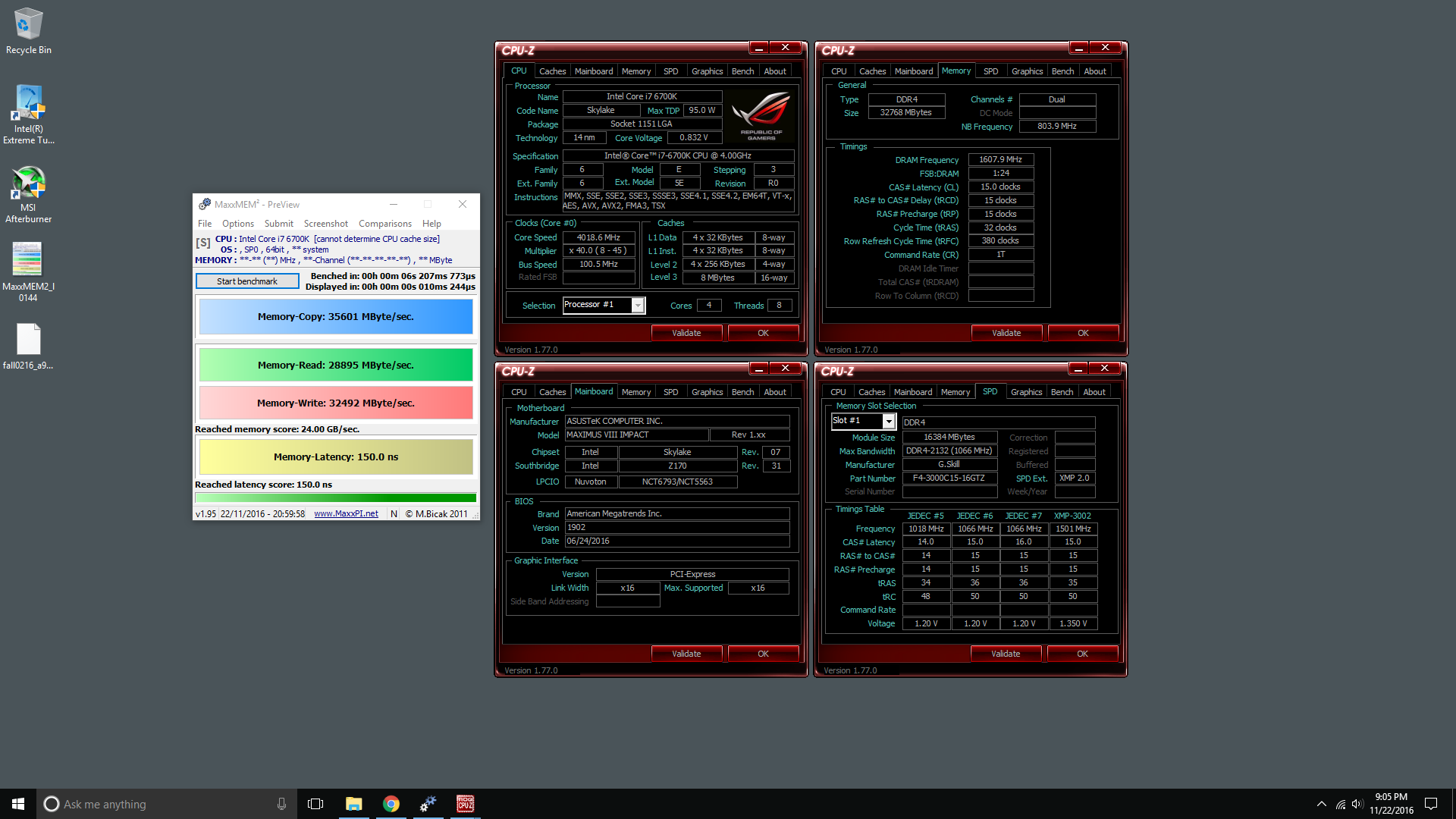1456x819 pixels.
Task: Click the N indicator in MaxxMEM status bar
Action: point(394,513)
